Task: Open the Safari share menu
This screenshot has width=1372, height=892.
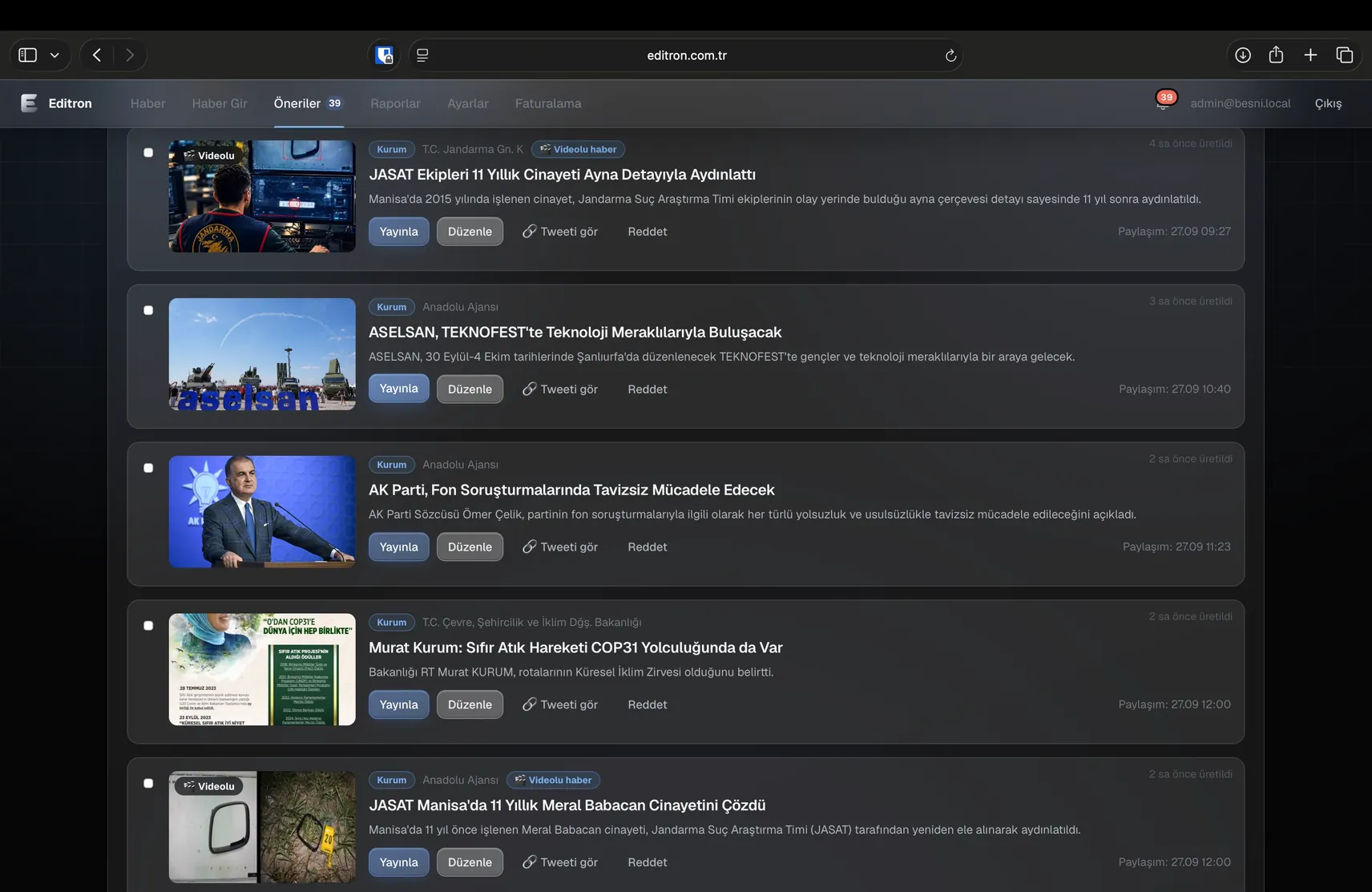Action: tap(1277, 54)
